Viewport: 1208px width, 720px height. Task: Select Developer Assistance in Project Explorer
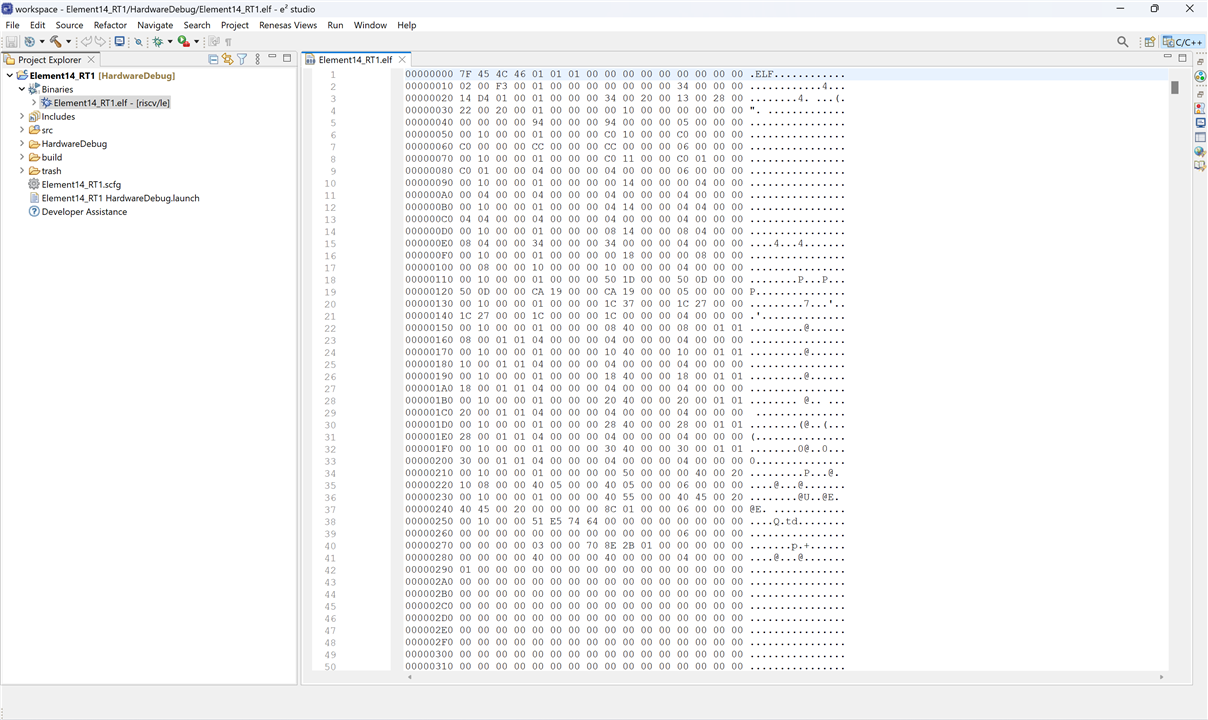[84, 212]
